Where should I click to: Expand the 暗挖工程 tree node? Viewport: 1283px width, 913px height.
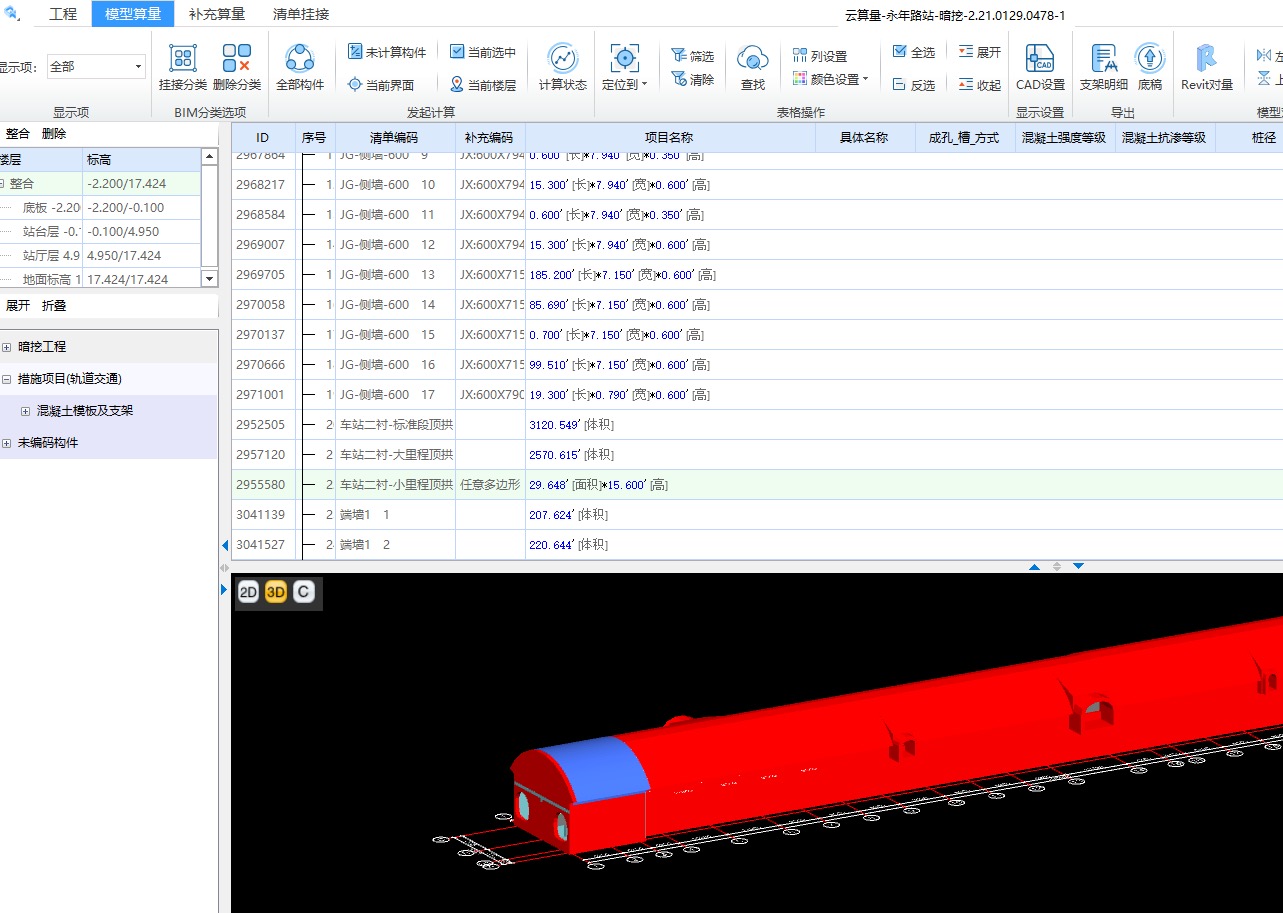tap(7, 347)
